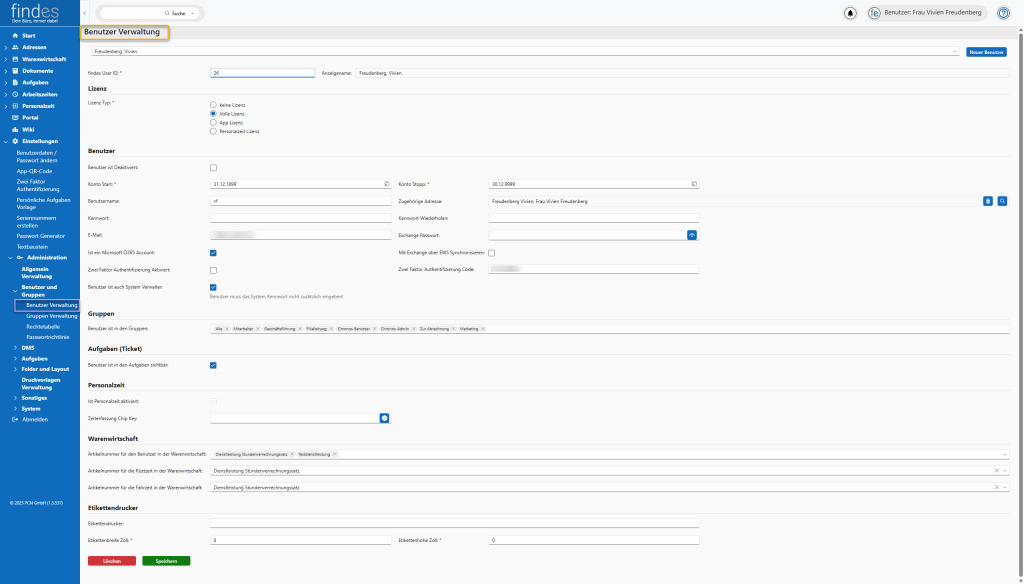Viewport: 1024px width, 584px height.
Task: Toggle Mit Exchange über EWS Synchronisieren
Action: point(492,253)
